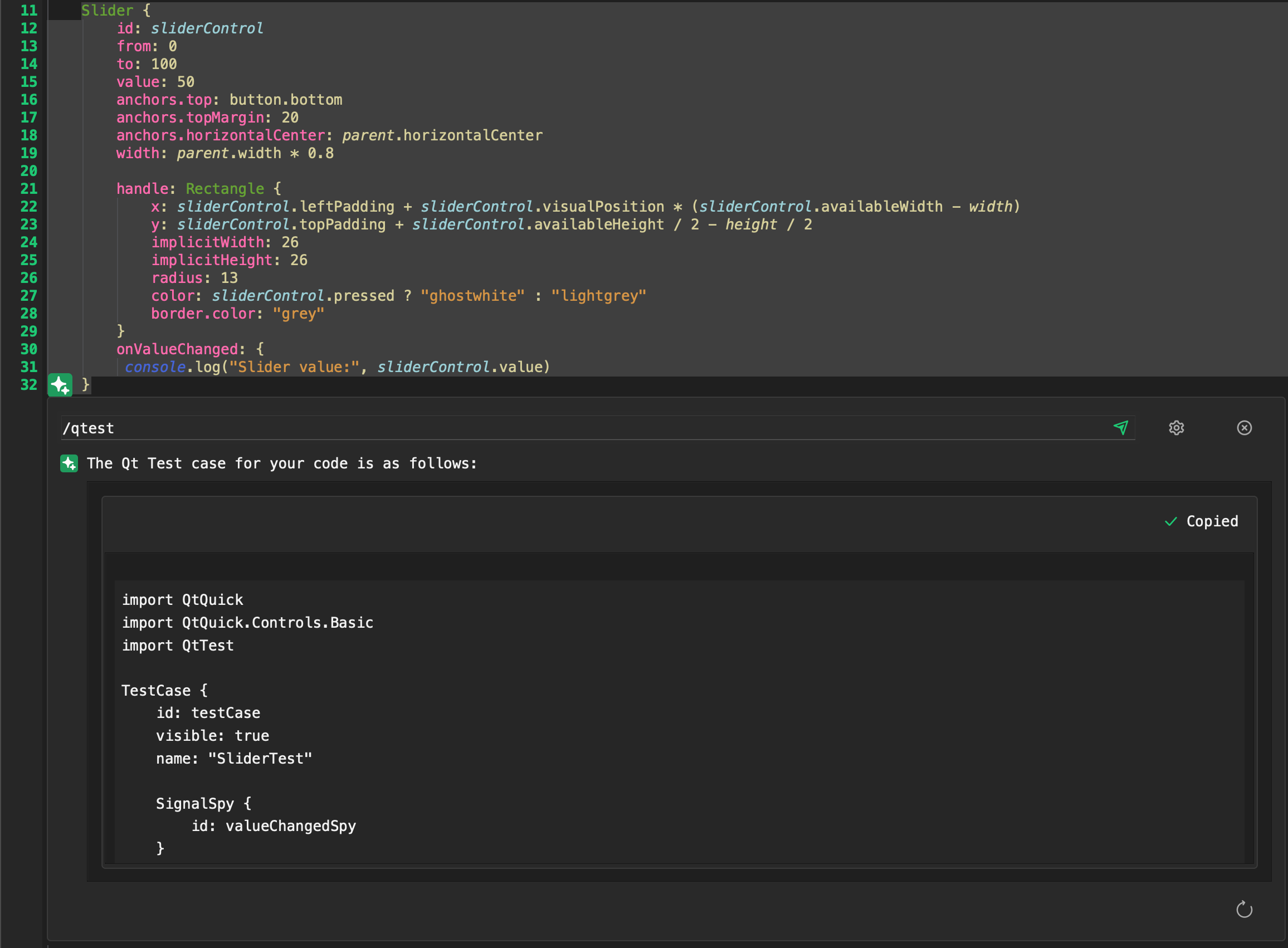Send the /qtest prompt via the paper plane icon

click(1122, 428)
